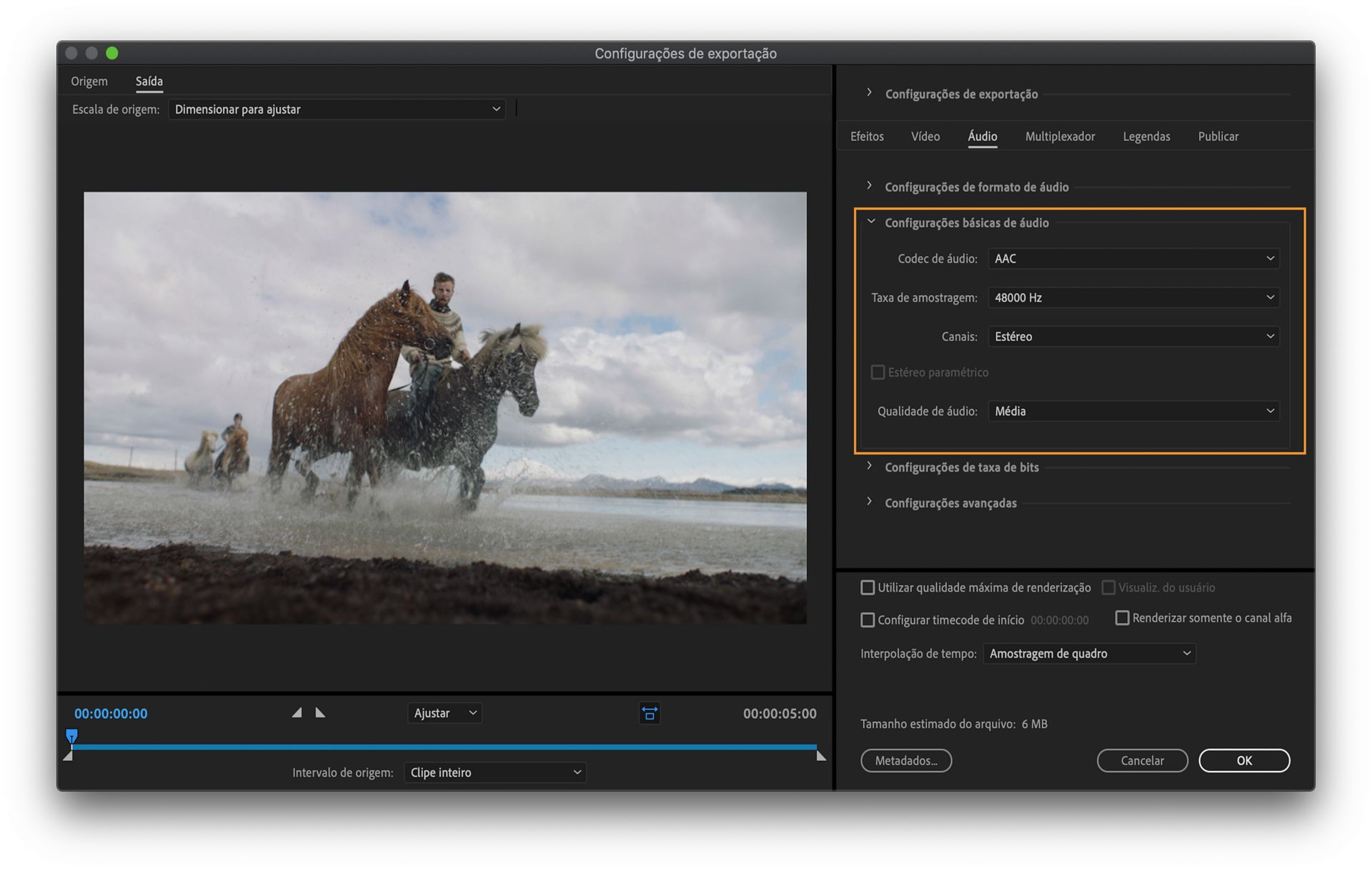The width and height of the screenshot is (1372, 871).
Task: Click the Cancelar button
Action: click(1142, 760)
